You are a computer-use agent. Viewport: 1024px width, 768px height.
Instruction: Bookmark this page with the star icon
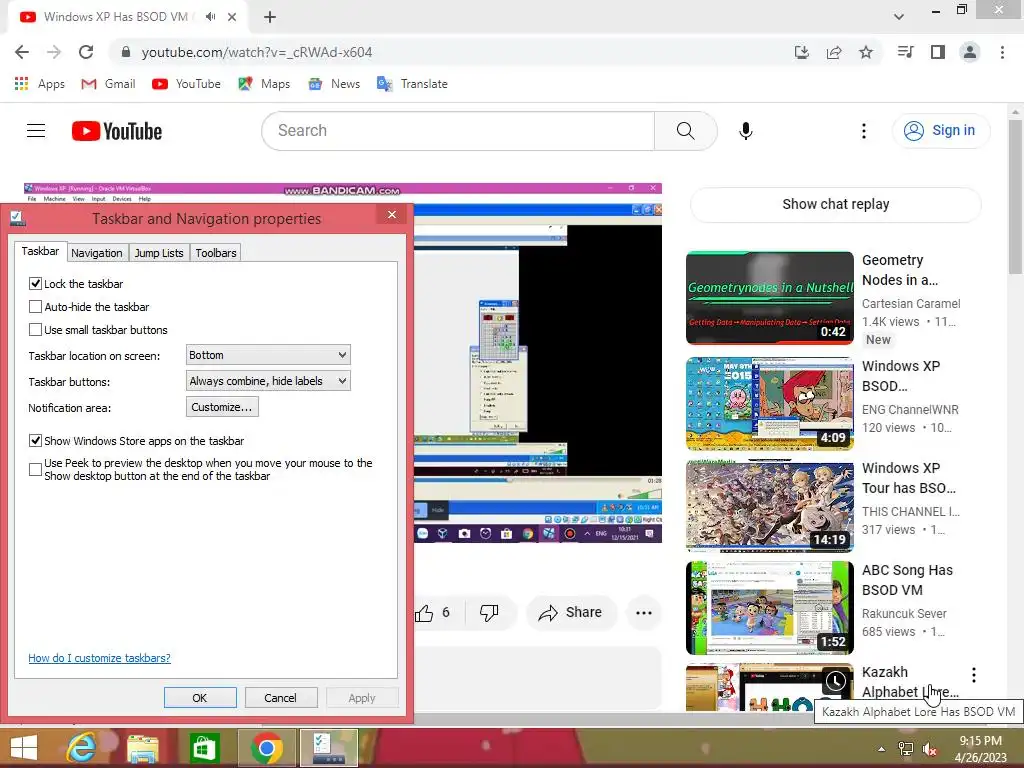[x=866, y=52]
